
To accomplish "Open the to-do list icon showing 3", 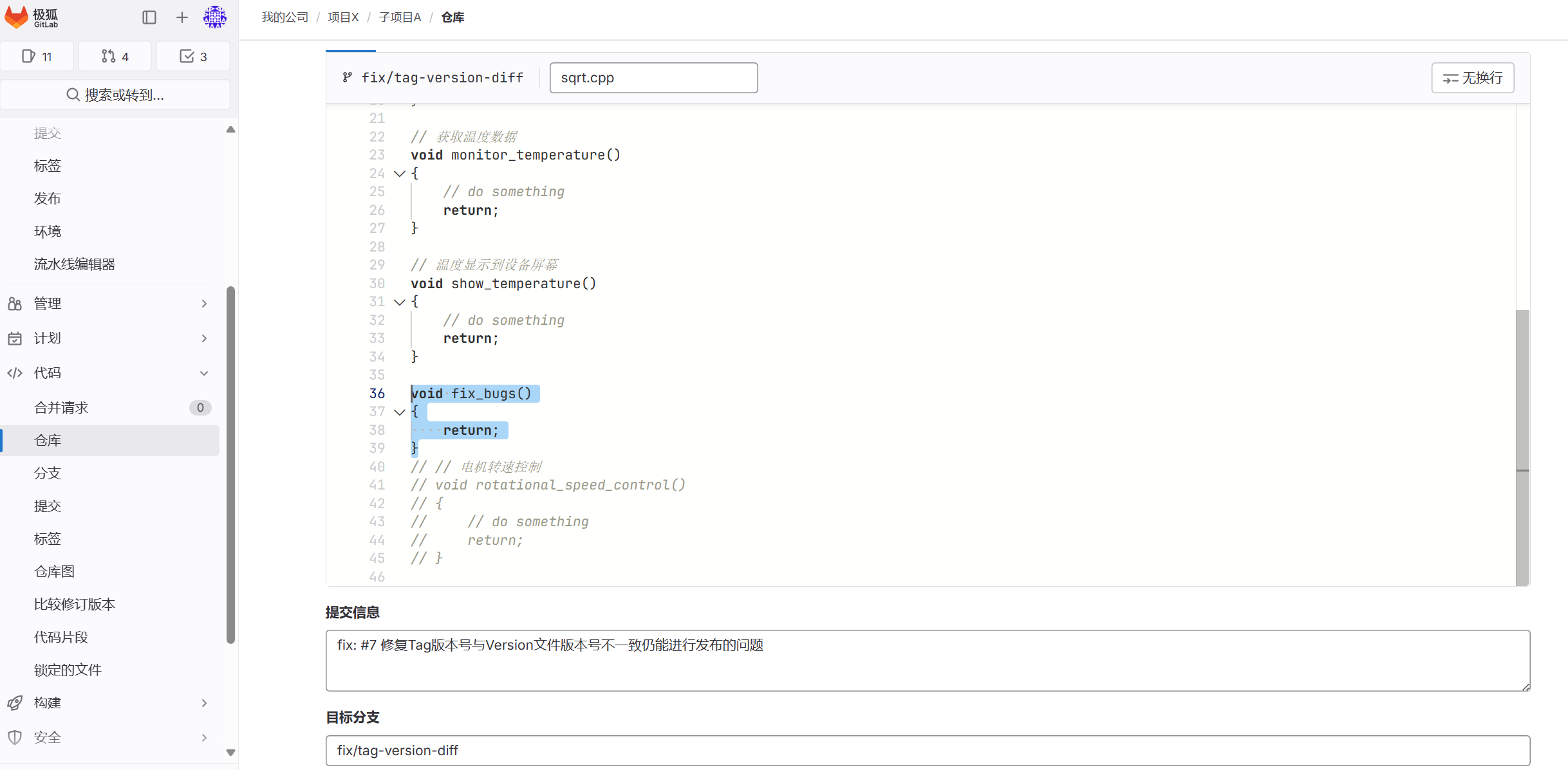I will coord(192,56).
